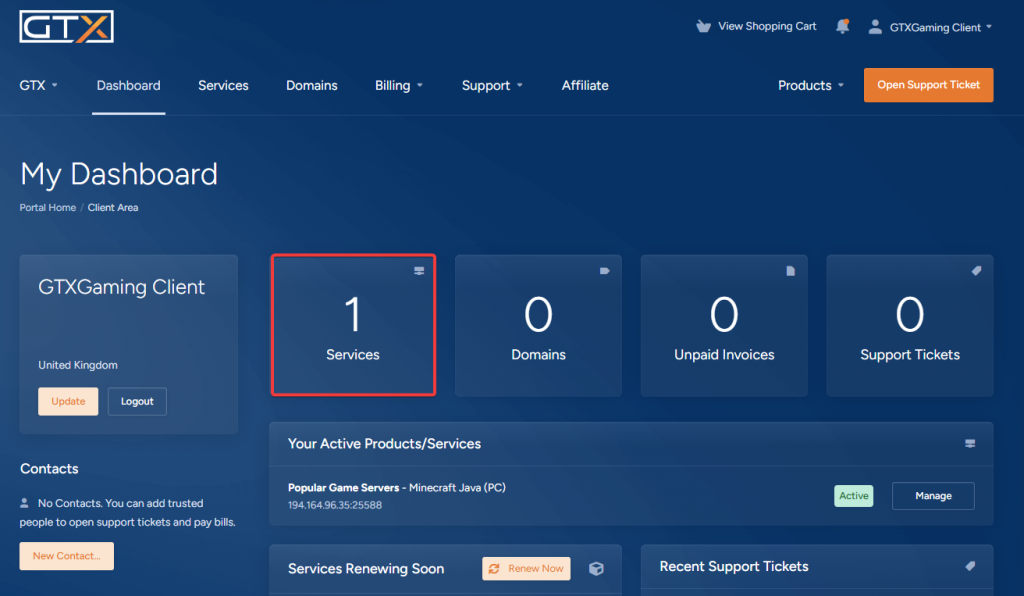Click the server icon in Active Products header
The height and width of the screenshot is (596, 1024).
point(970,444)
